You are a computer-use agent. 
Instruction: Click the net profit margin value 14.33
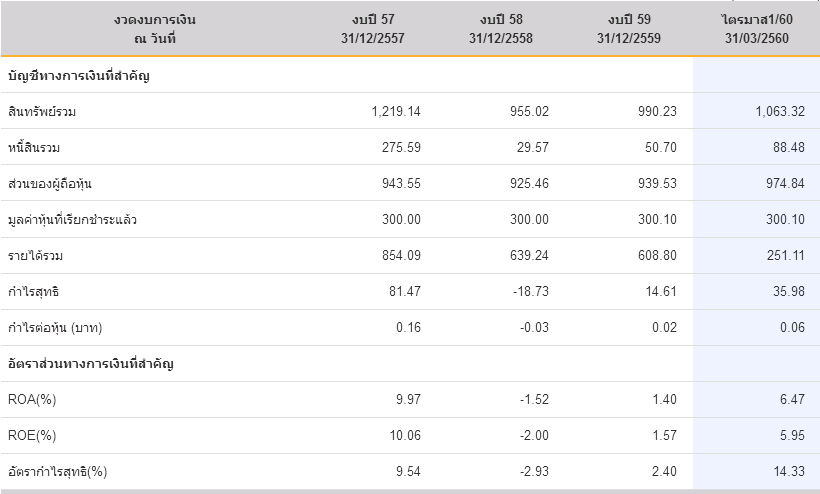coord(786,471)
